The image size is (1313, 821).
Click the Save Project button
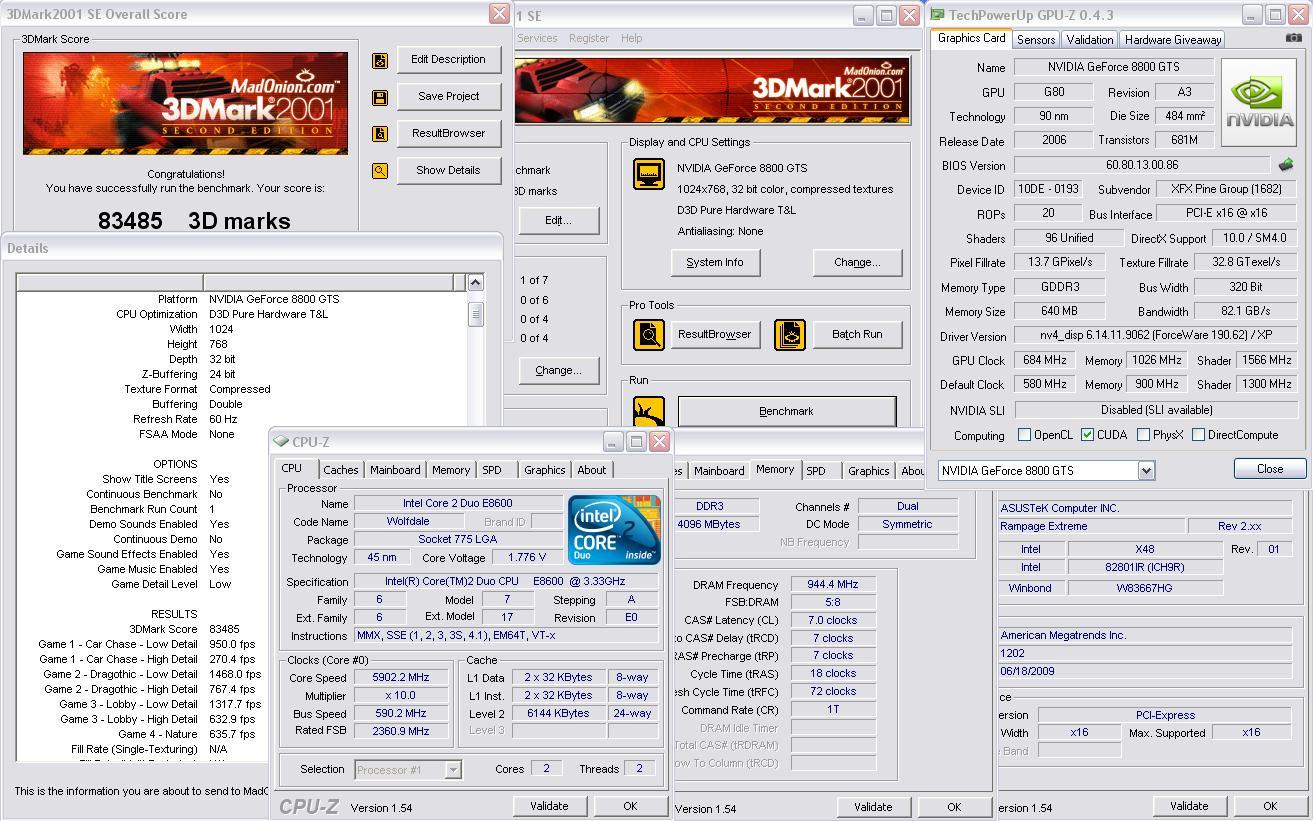tap(449, 96)
